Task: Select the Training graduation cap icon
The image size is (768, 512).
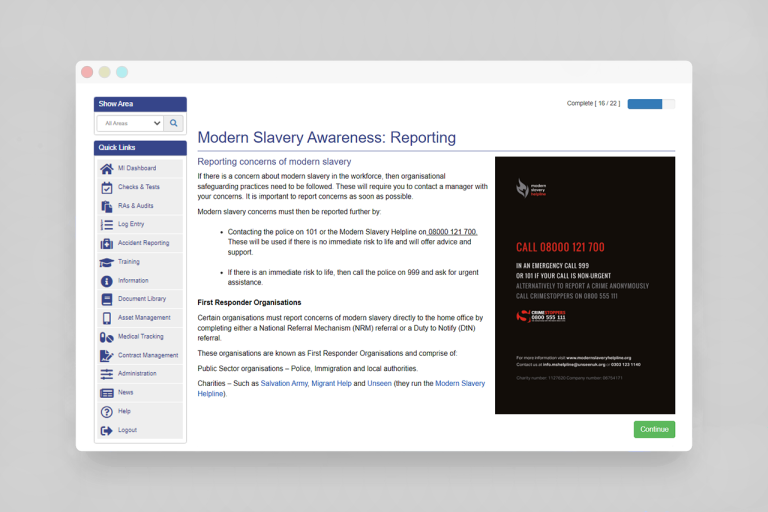Action: coord(107,262)
